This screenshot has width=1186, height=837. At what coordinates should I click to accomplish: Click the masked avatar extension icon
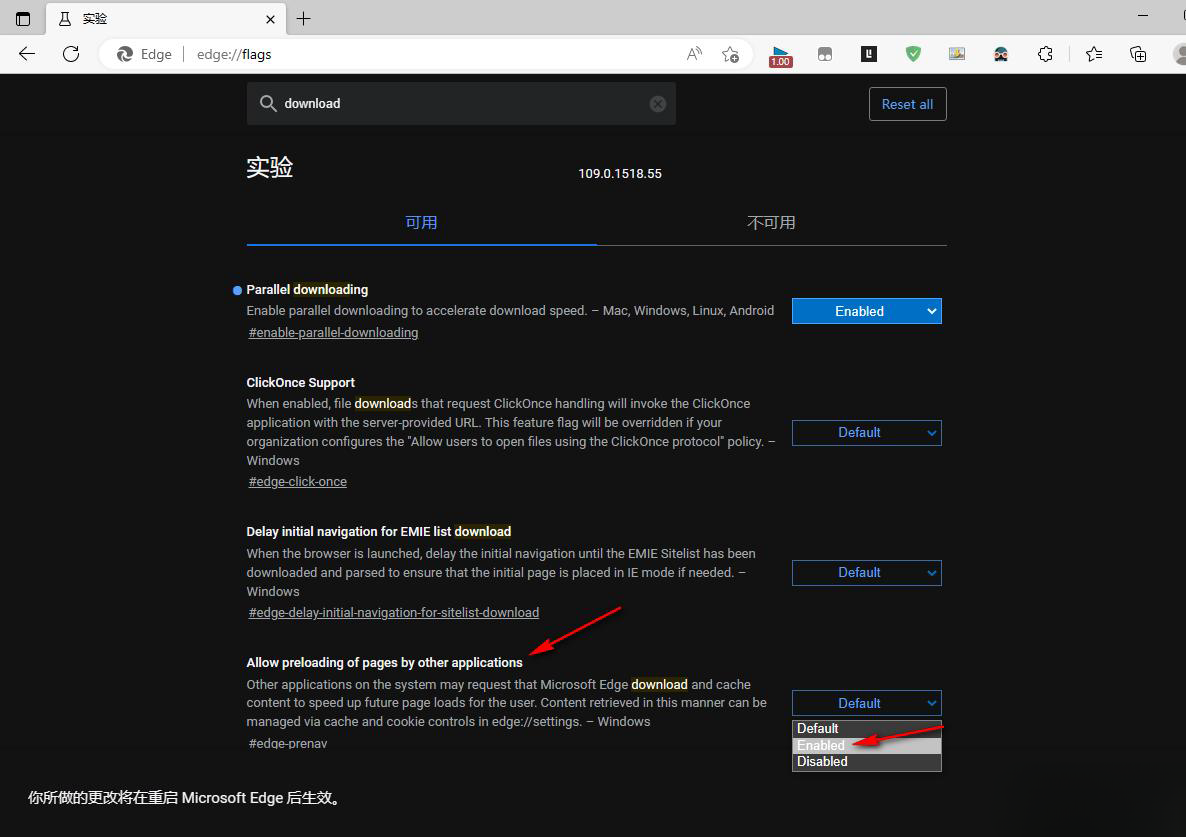tap(1001, 54)
